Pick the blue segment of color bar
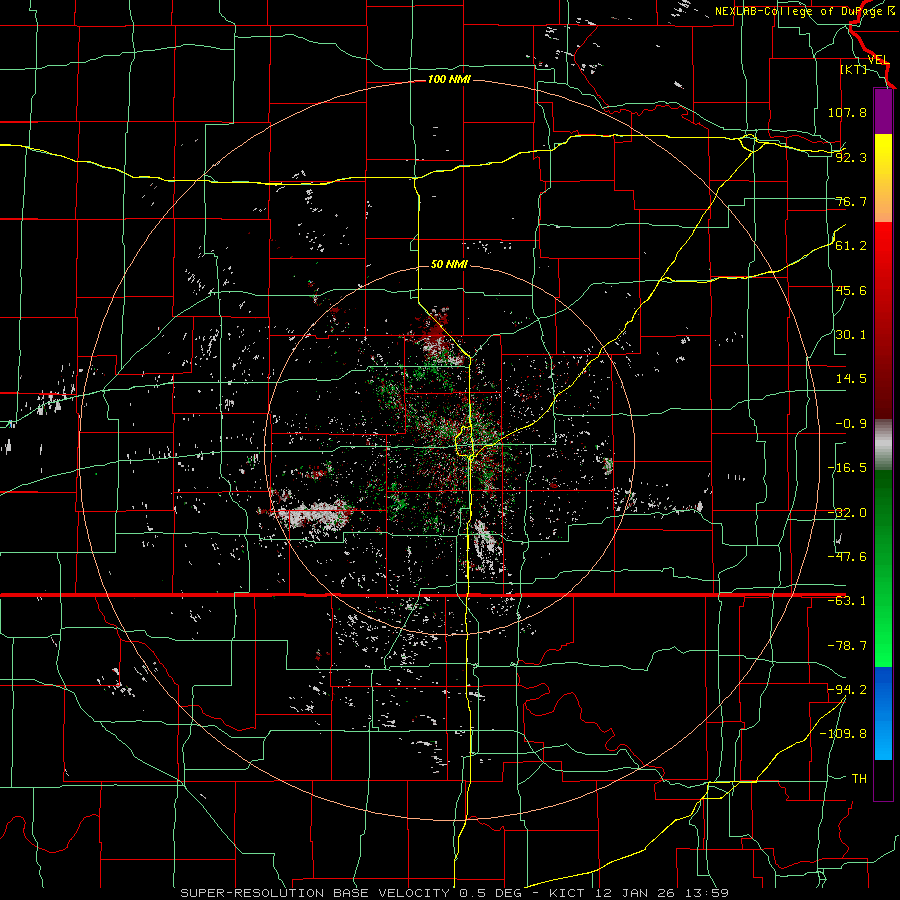The height and width of the screenshot is (900, 900). 883,713
